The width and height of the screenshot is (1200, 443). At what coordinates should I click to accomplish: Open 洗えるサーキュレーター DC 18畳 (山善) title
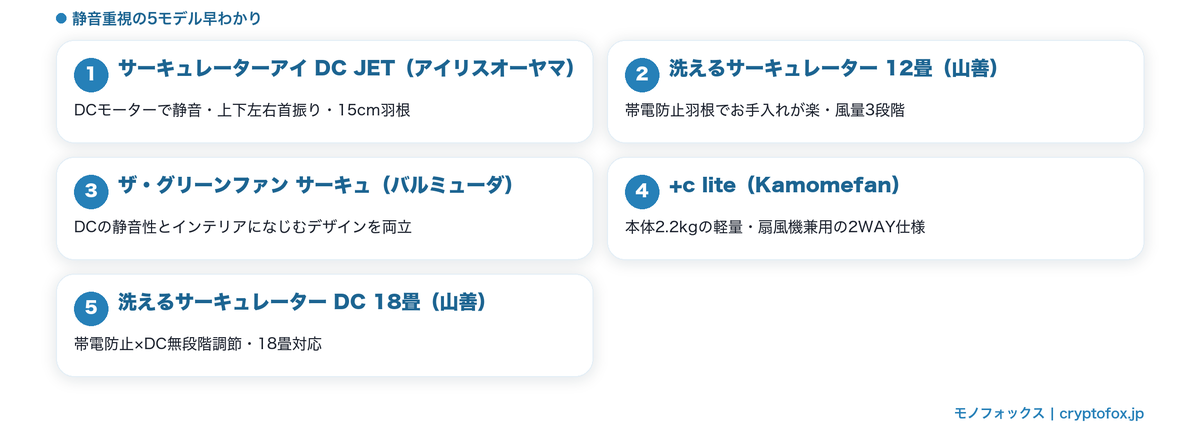tap(302, 303)
